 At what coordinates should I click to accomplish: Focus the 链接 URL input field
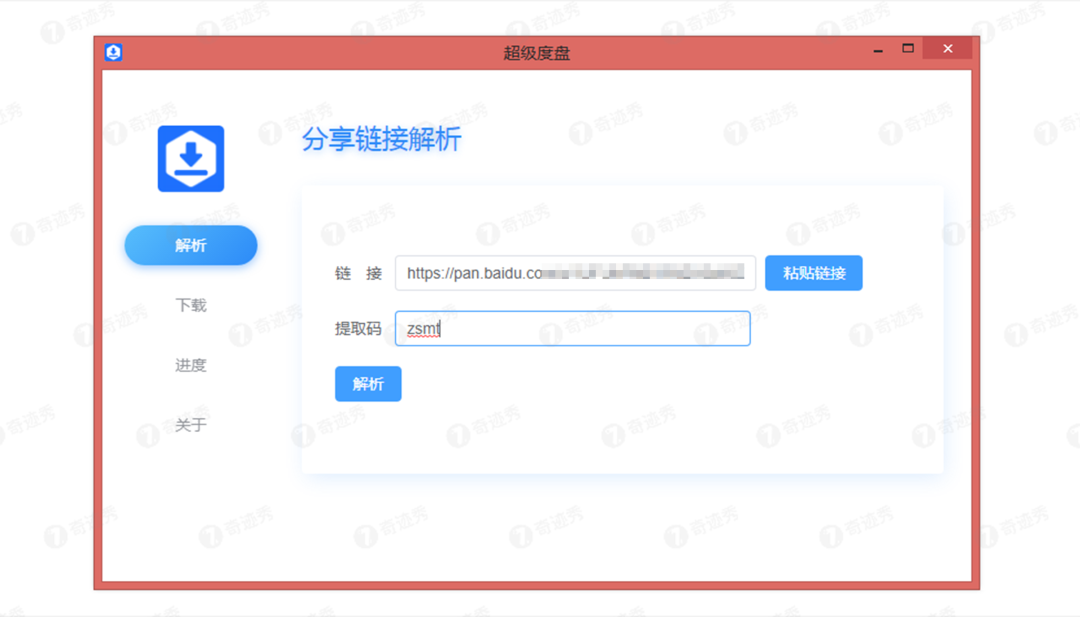pyautogui.click(x=575, y=273)
